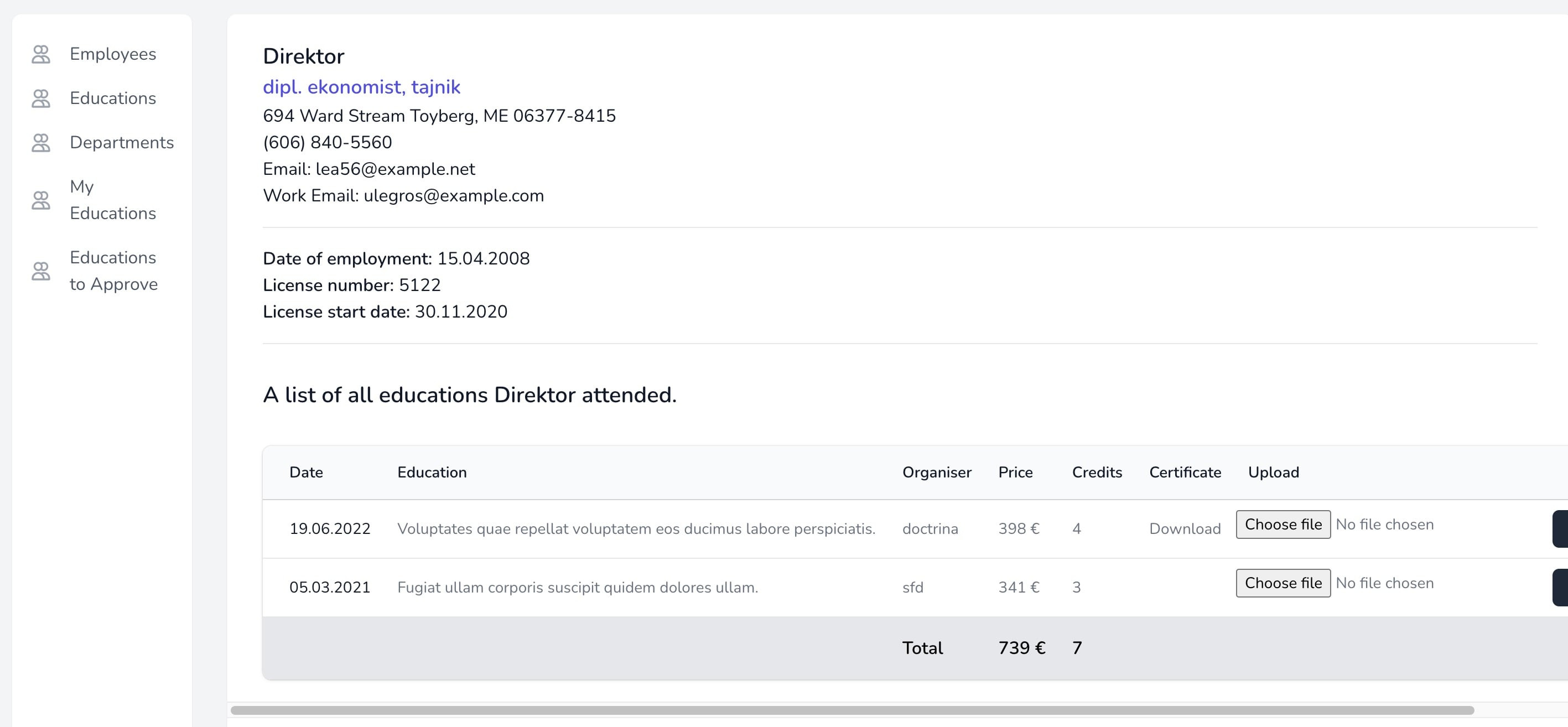The width and height of the screenshot is (1568, 727).
Task: Click the Credits column header
Action: 1097,472
